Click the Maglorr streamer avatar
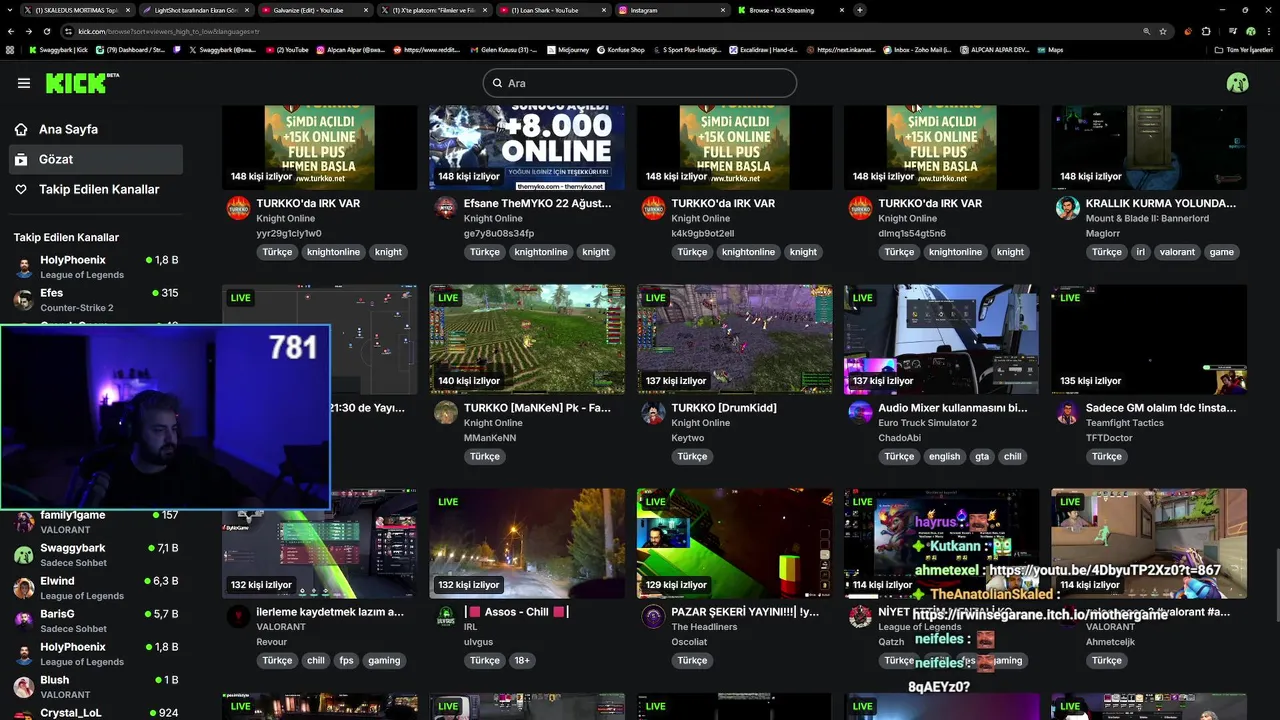1280x720 pixels. pos(1068,208)
